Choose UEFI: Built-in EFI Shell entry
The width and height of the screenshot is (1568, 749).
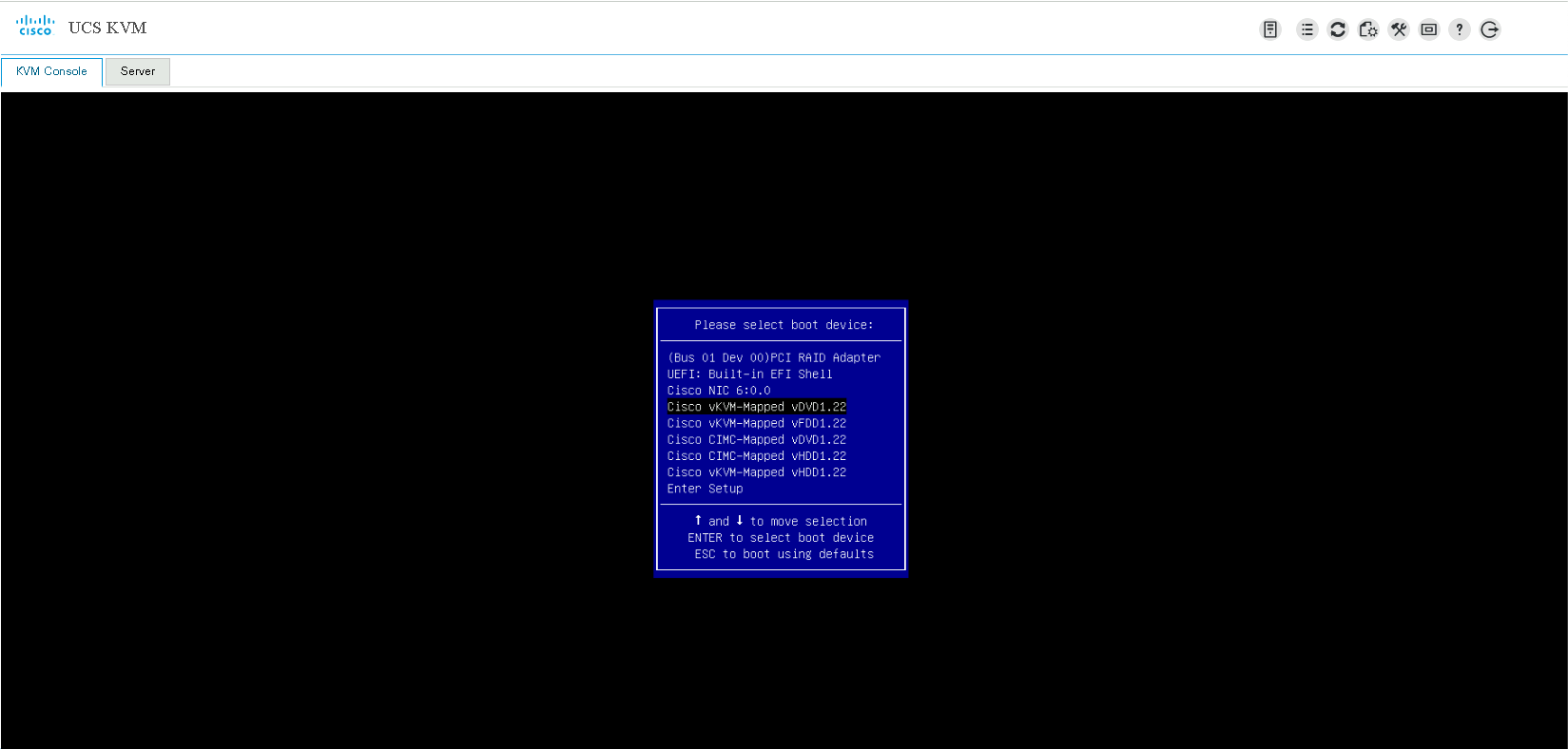pos(749,374)
